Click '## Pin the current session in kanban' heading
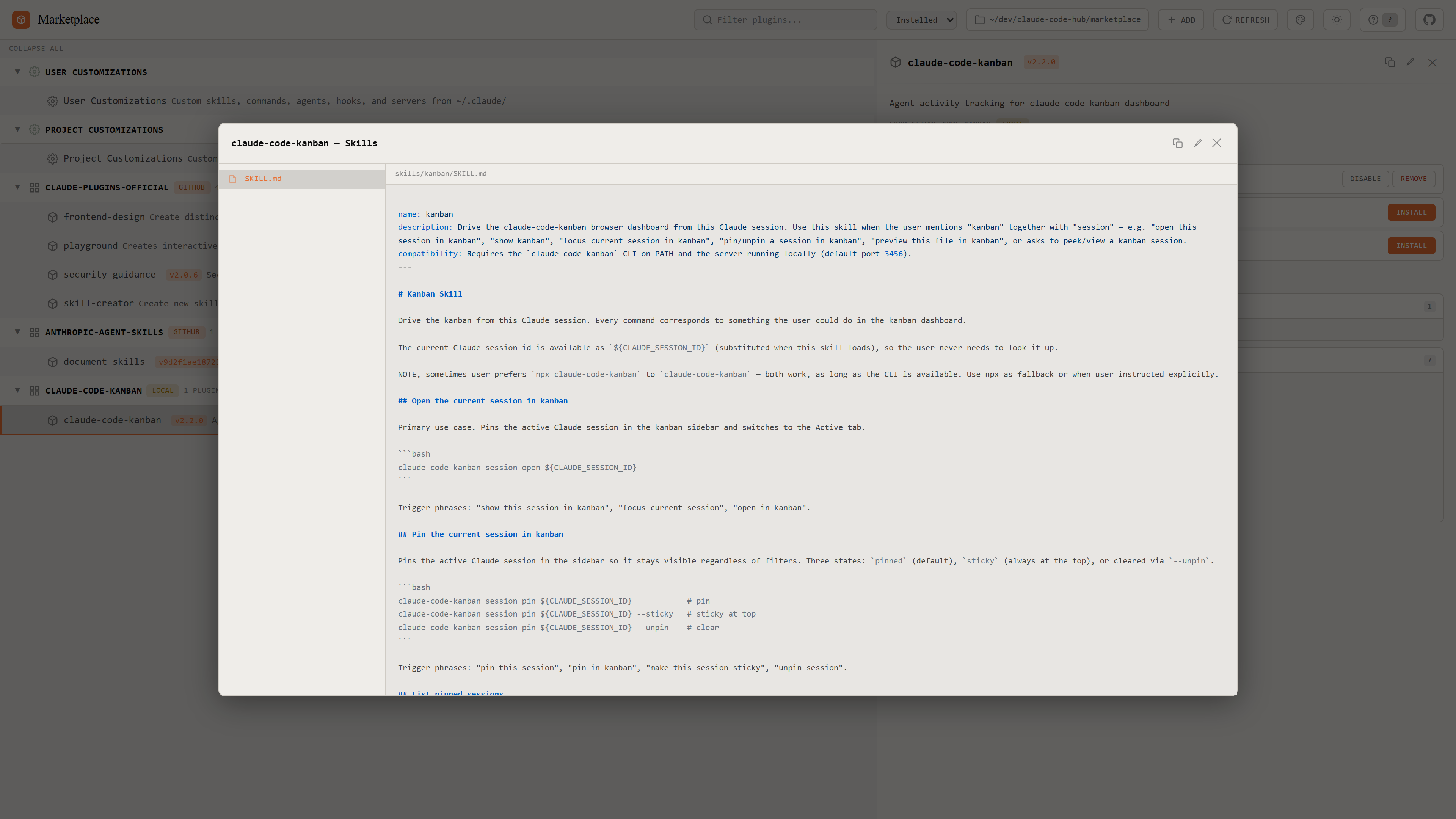Image resolution: width=1456 pixels, height=819 pixels. [x=480, y=534]
